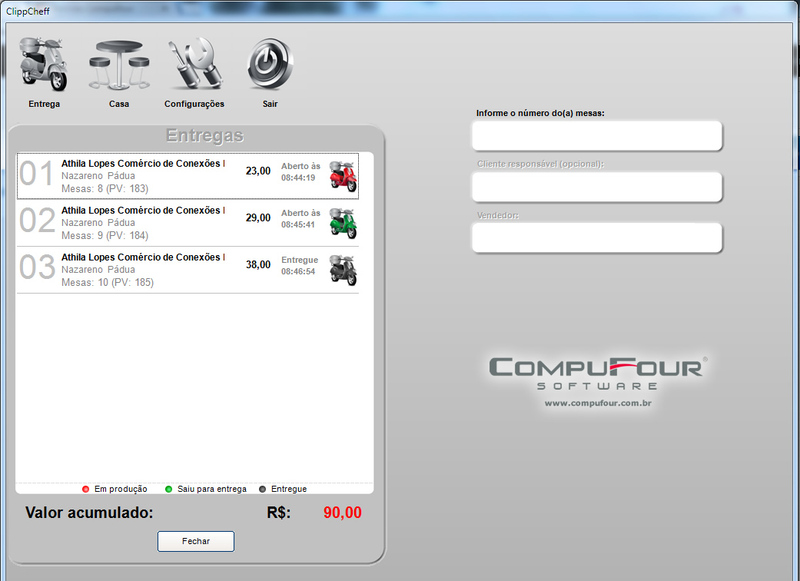The width and height of the screenshot is (800, 581).
Task: Focus the table number input field
Action: pyautogui.click(x=597, y=135)
